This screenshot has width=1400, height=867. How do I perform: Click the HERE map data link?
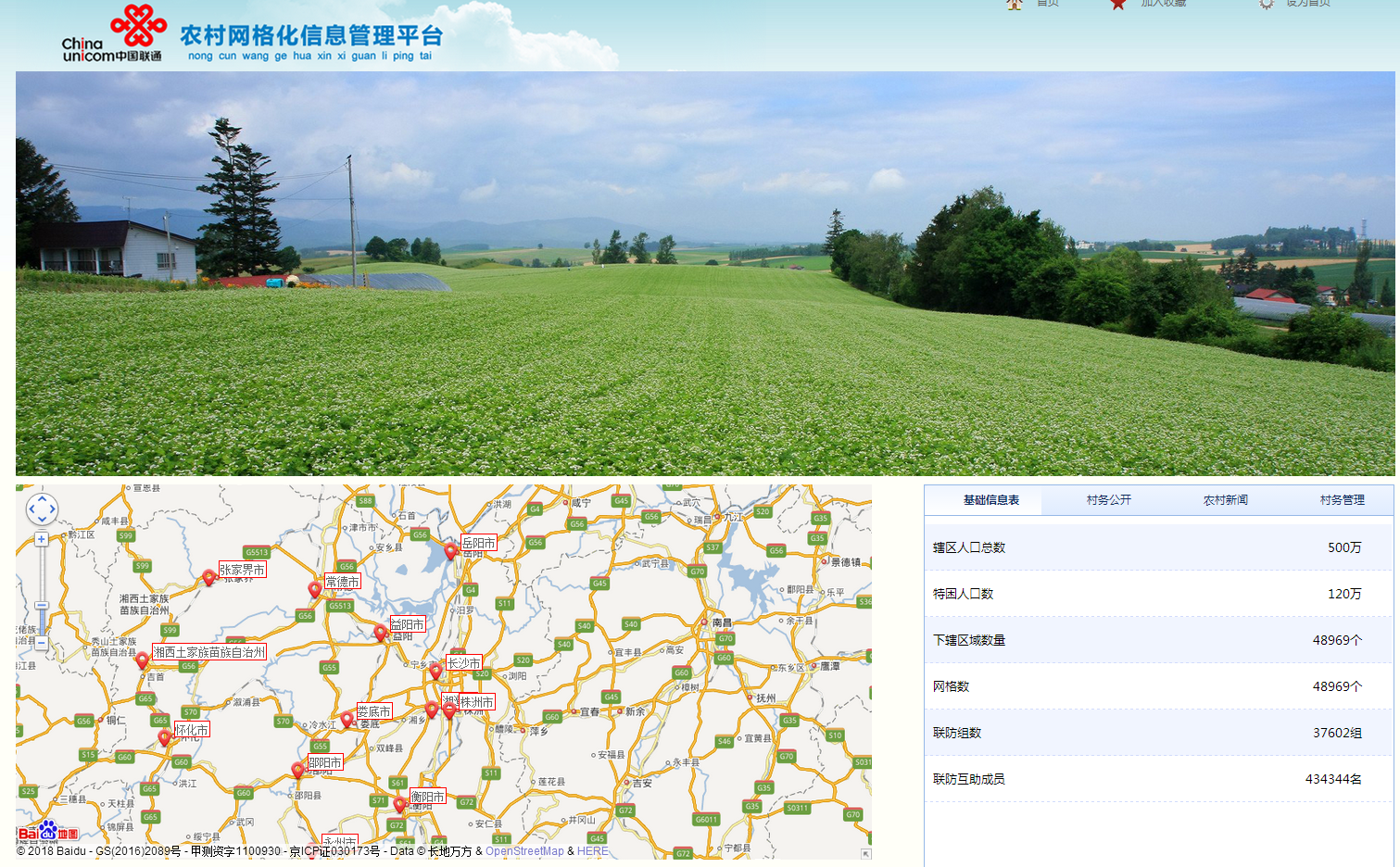coord(593,851)
